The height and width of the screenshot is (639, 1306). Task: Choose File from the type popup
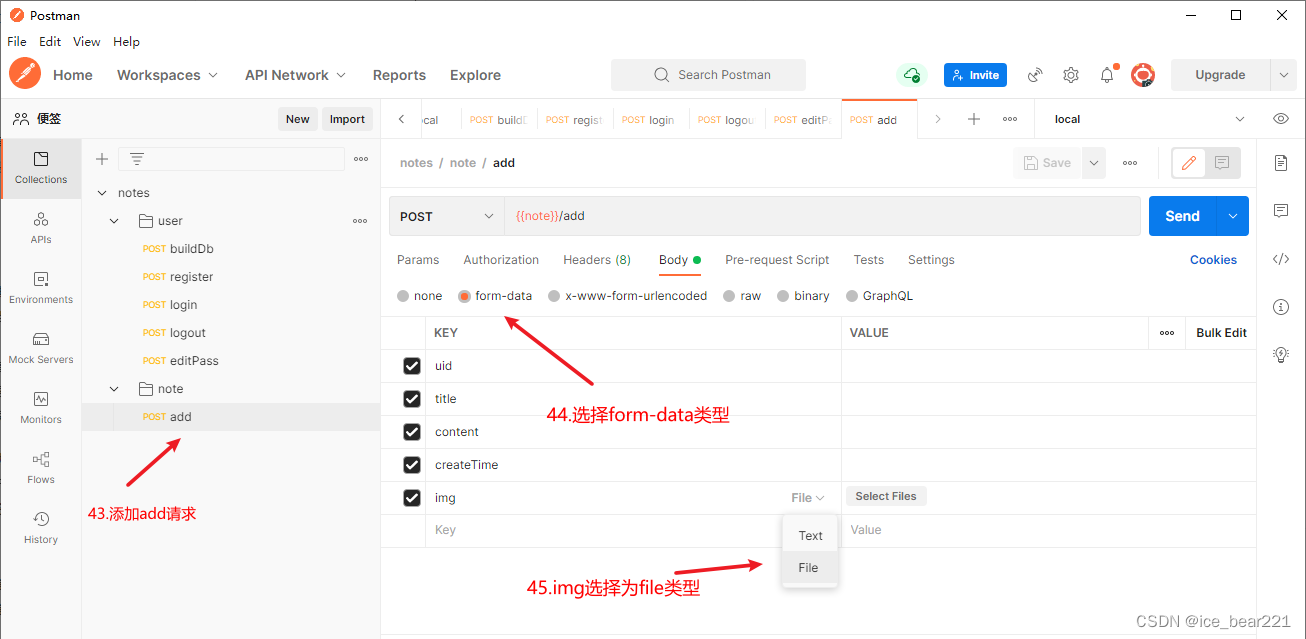(810, 568)
